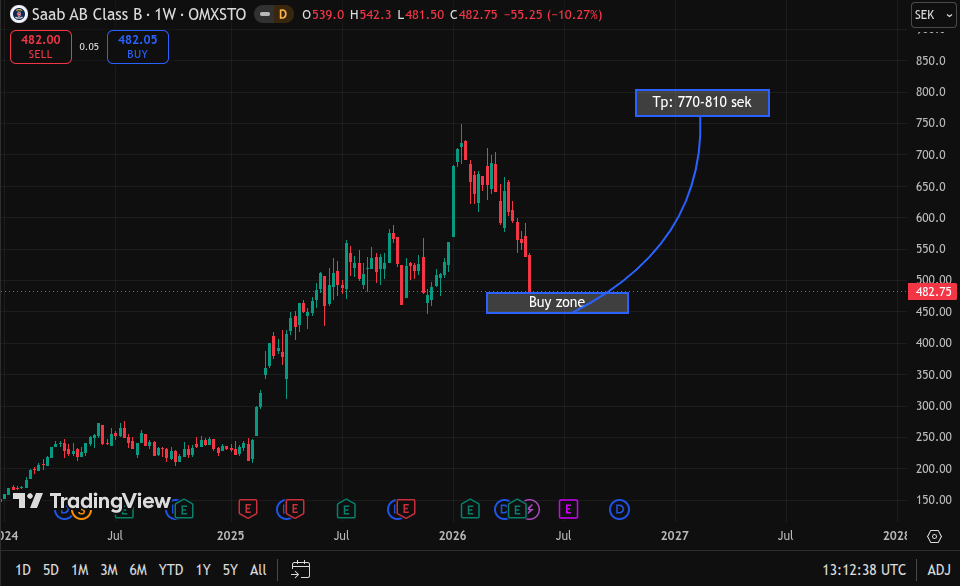
Task: Click the open value O539.0
Action: (323, 14)
